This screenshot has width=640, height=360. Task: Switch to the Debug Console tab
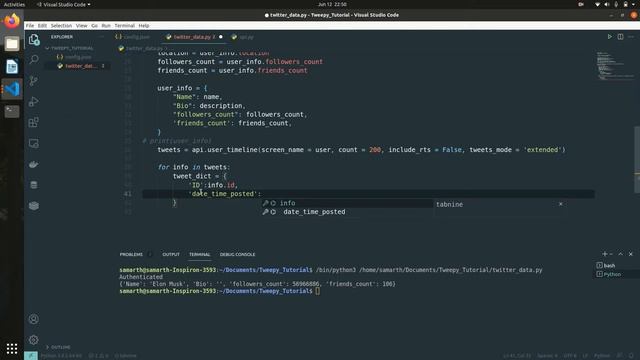[x=237, y=254]
